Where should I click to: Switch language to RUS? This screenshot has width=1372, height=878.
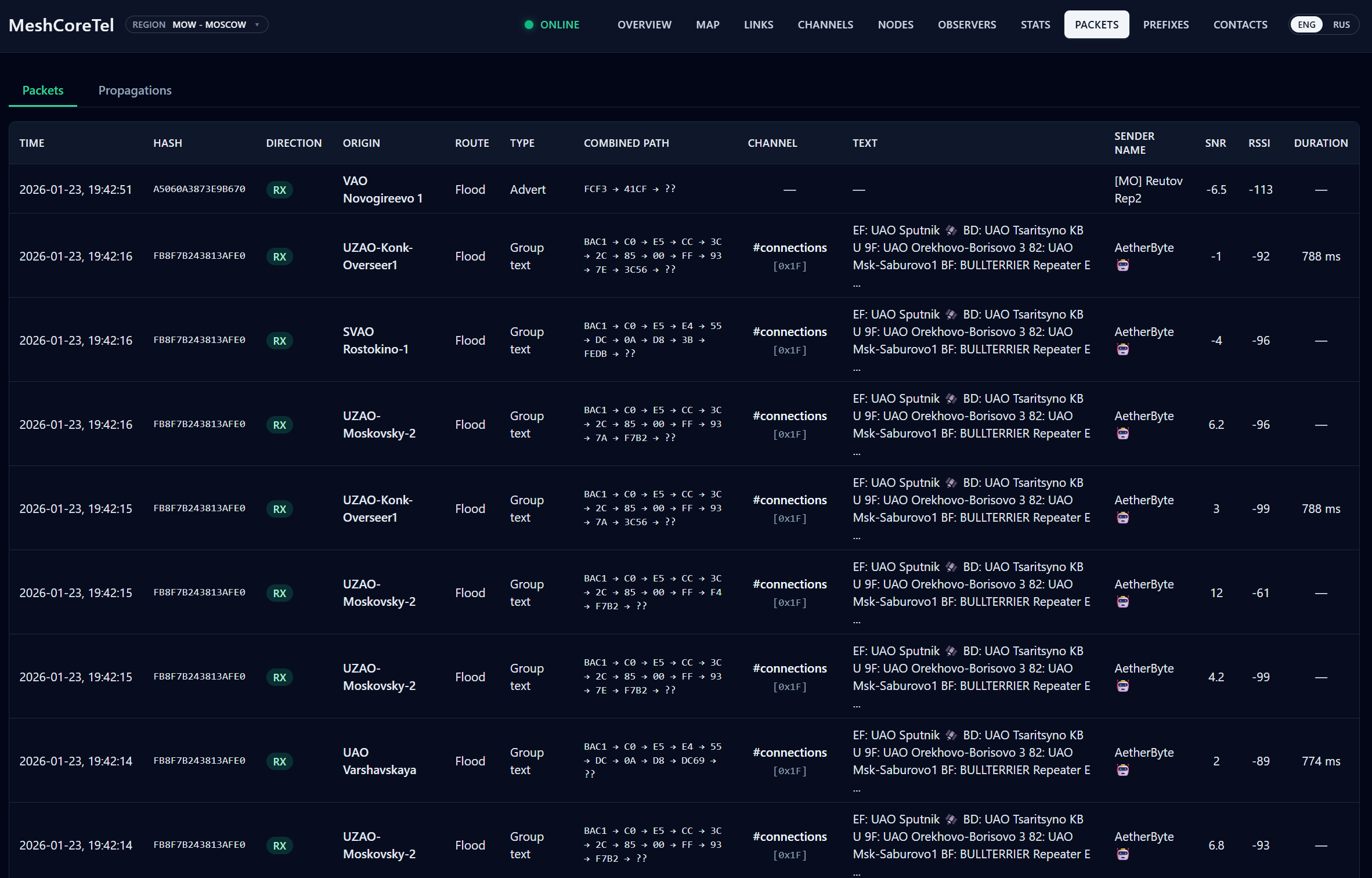click(x=1341, y=24)
